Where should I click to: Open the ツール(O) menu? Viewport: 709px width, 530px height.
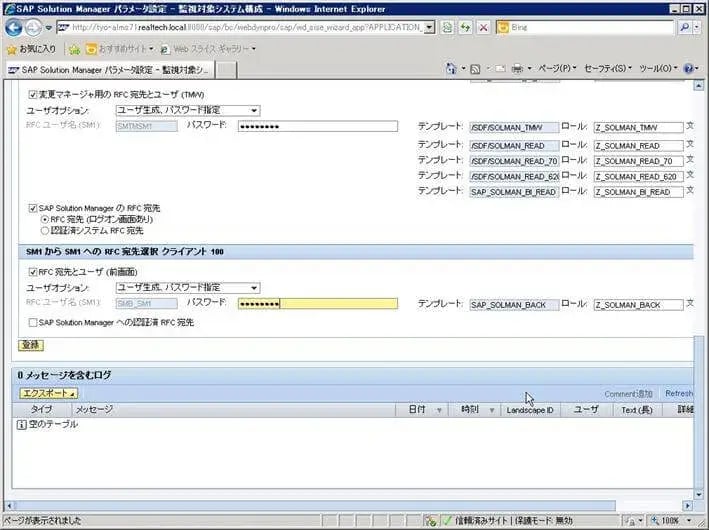click(x=658, y=69)
